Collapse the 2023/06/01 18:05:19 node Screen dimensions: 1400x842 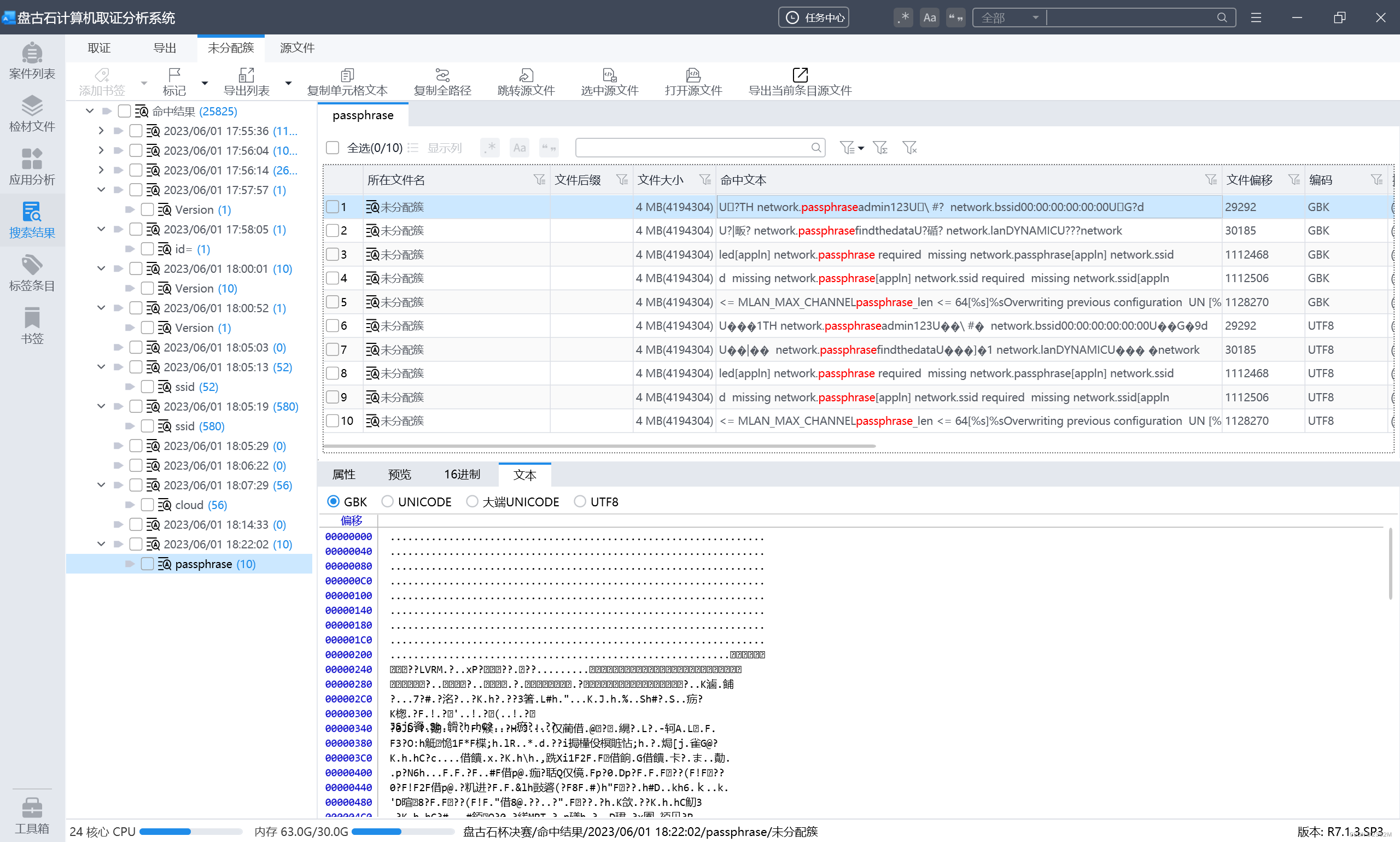tap(101, 406)
